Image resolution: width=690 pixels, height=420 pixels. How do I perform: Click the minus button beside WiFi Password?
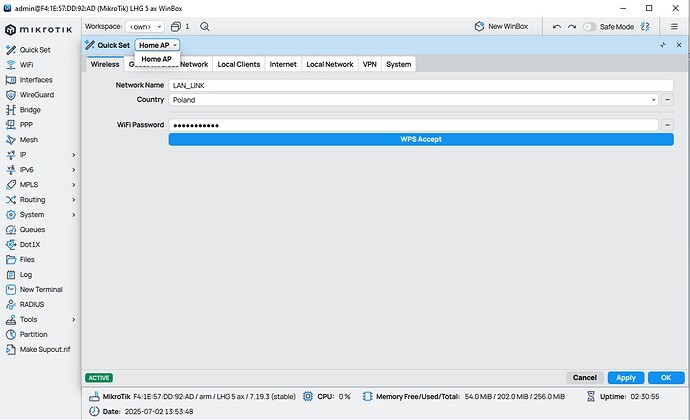tap(668, 125)
